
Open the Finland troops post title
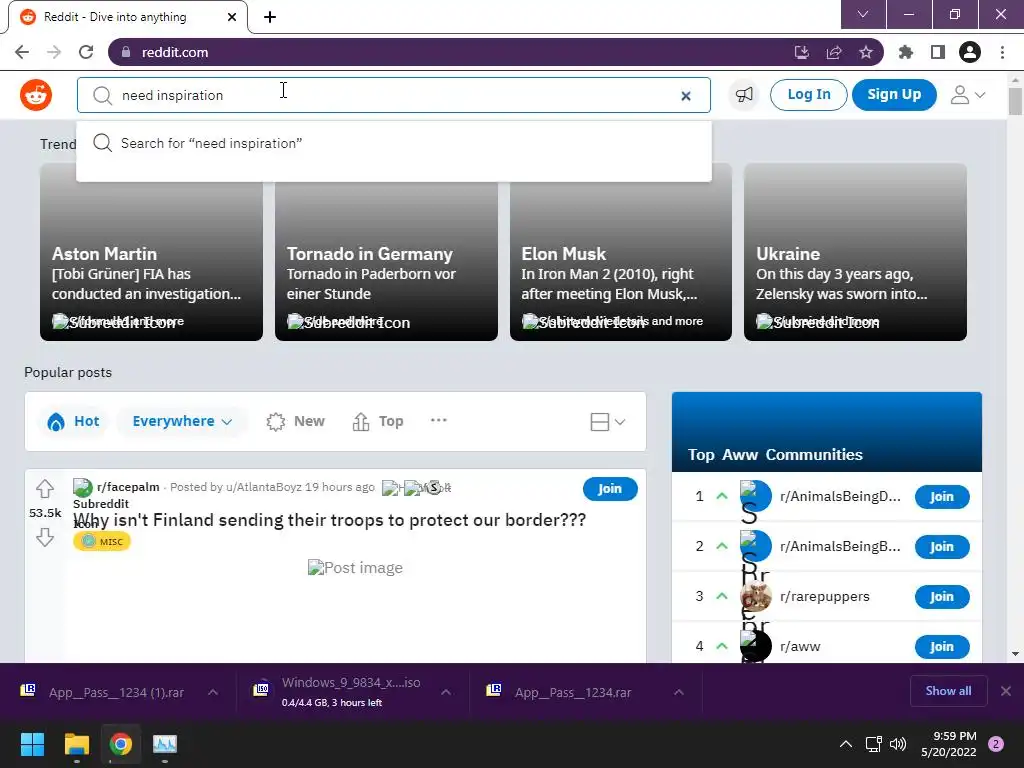tap(330, 520)
